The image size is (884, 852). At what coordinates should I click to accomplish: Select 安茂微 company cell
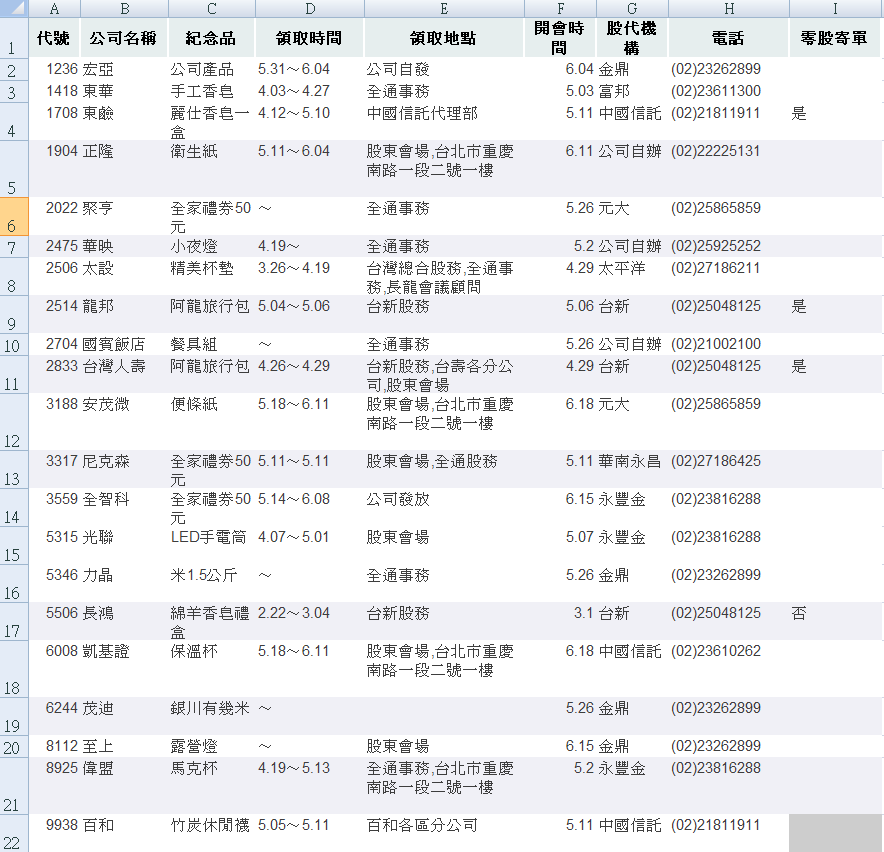[124, 421]
